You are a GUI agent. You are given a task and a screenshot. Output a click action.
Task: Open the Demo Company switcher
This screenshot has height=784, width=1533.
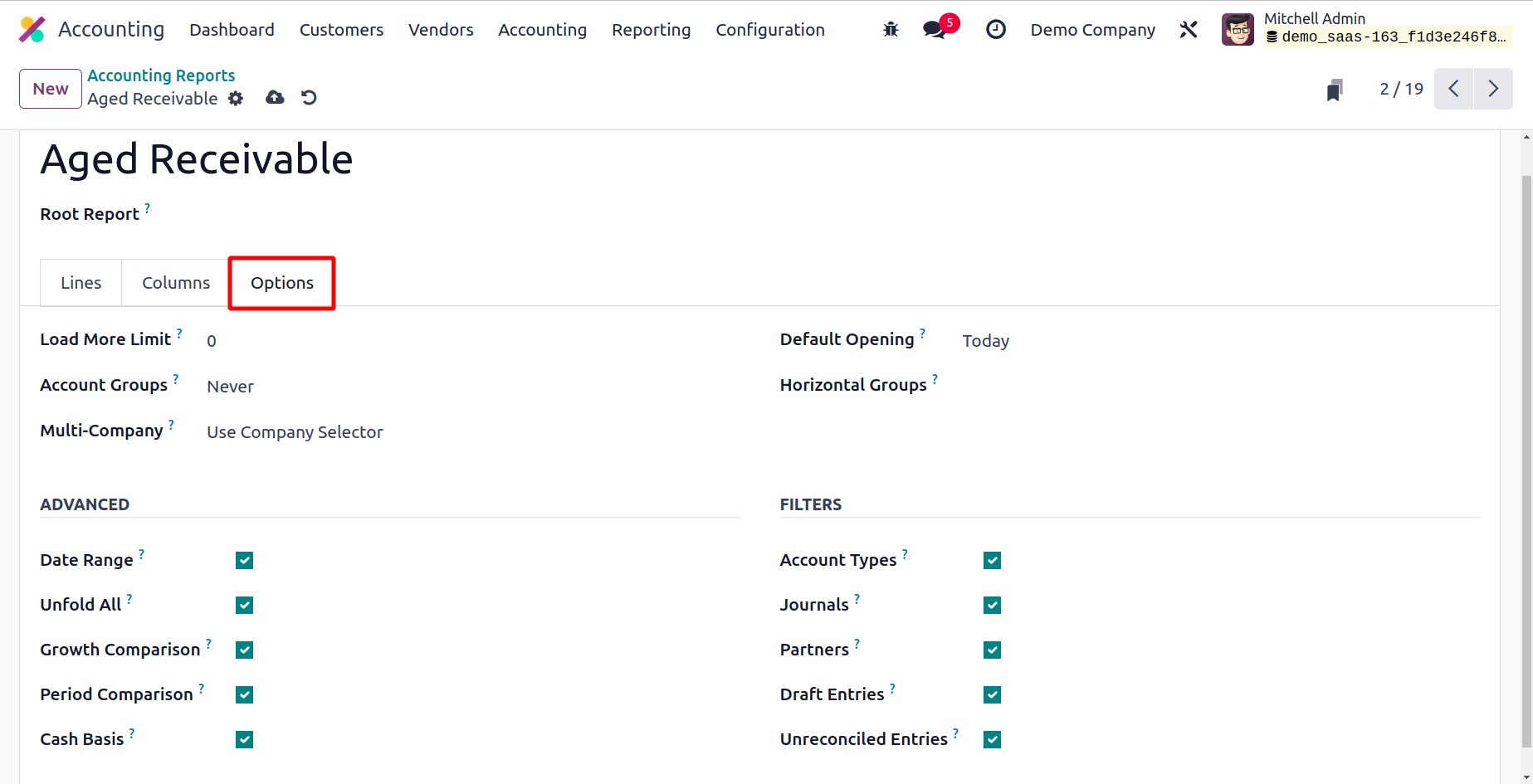1092,30
